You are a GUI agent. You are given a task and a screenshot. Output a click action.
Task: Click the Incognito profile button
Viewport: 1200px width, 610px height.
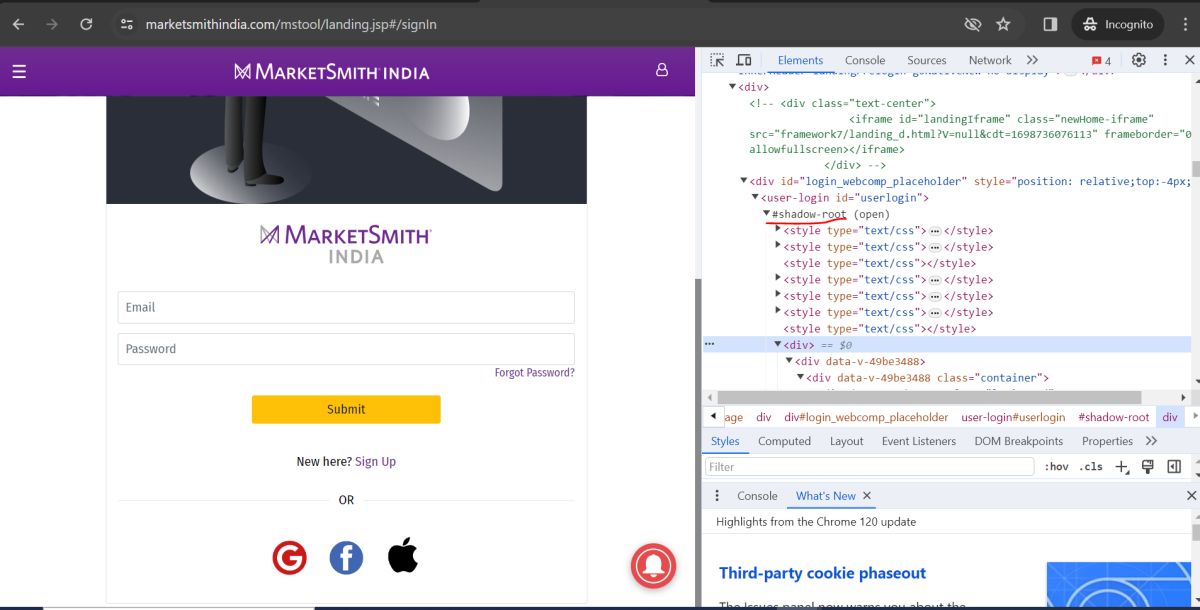click(x=1118, y=24)
